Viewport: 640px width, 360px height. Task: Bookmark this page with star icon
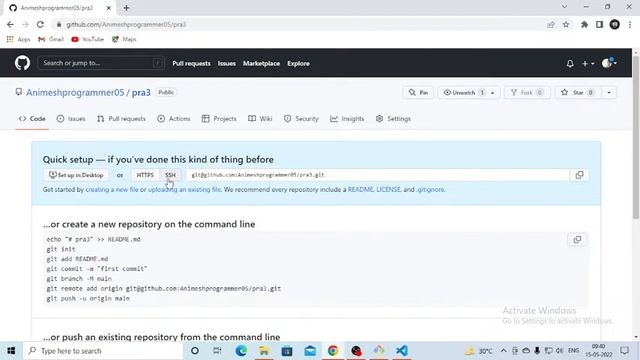[x=566, y=24]
